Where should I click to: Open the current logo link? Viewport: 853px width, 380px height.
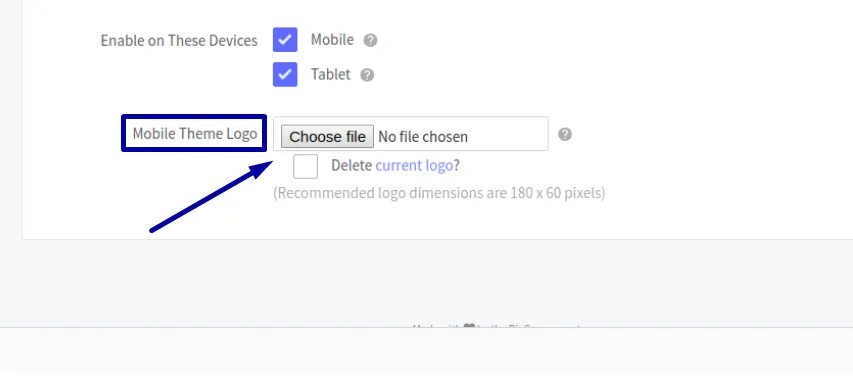coord(414,165)
